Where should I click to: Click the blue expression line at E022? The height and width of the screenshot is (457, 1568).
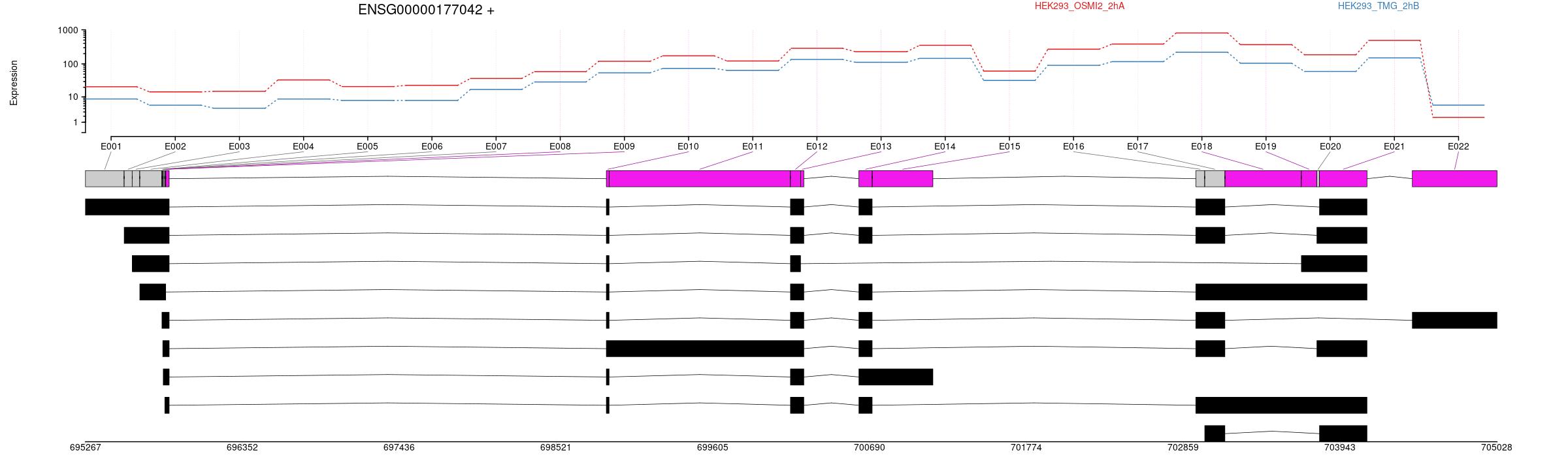(x=1458, y=105)
